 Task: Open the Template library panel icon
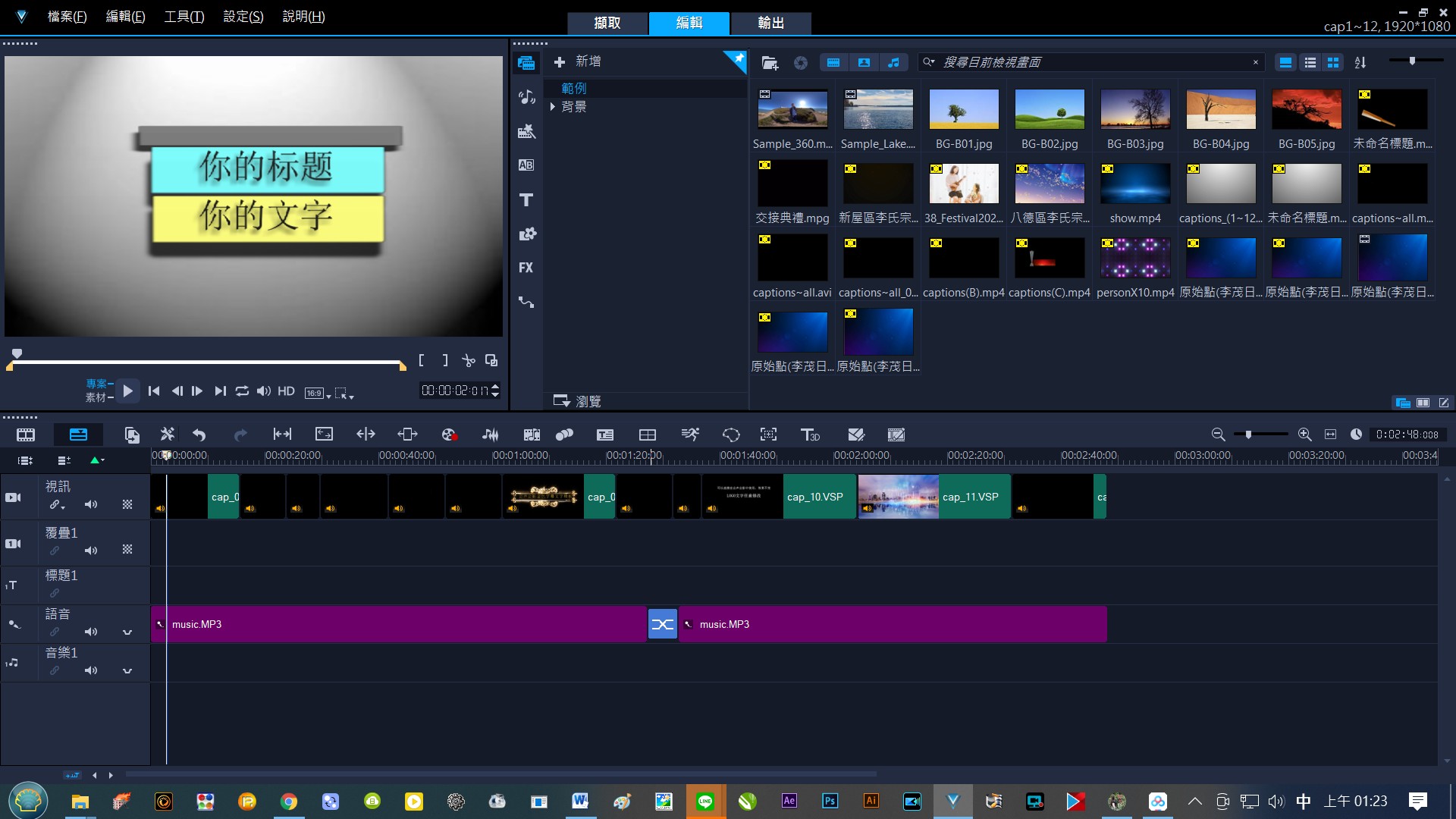tap(526, 131)
